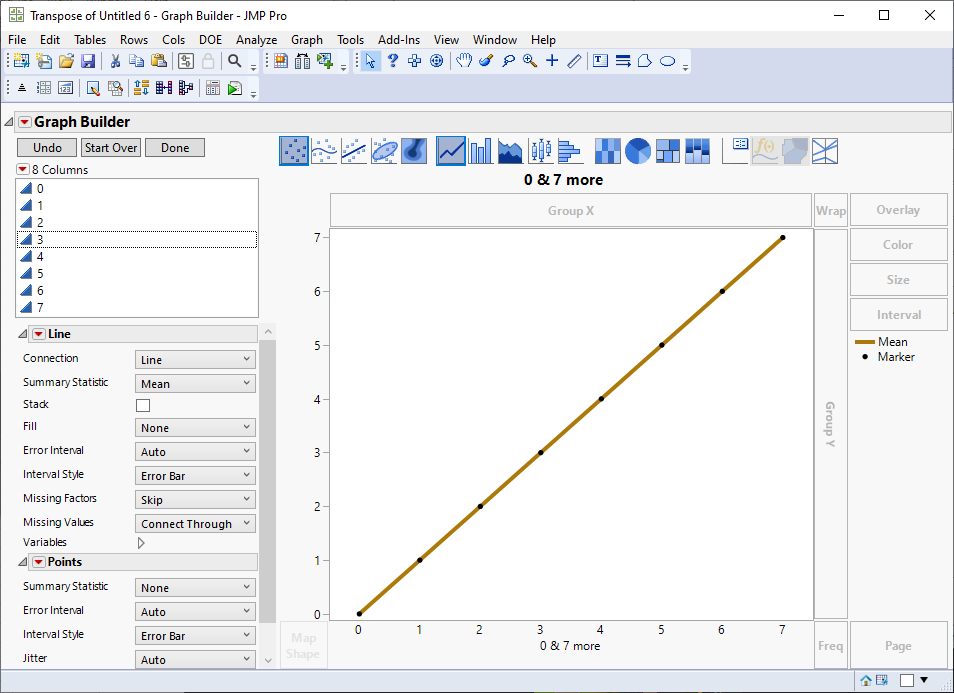Image resolution: width=954 pixels, height=693 pixels.
Task: Open the DOE menu
Action: (210, 39)
